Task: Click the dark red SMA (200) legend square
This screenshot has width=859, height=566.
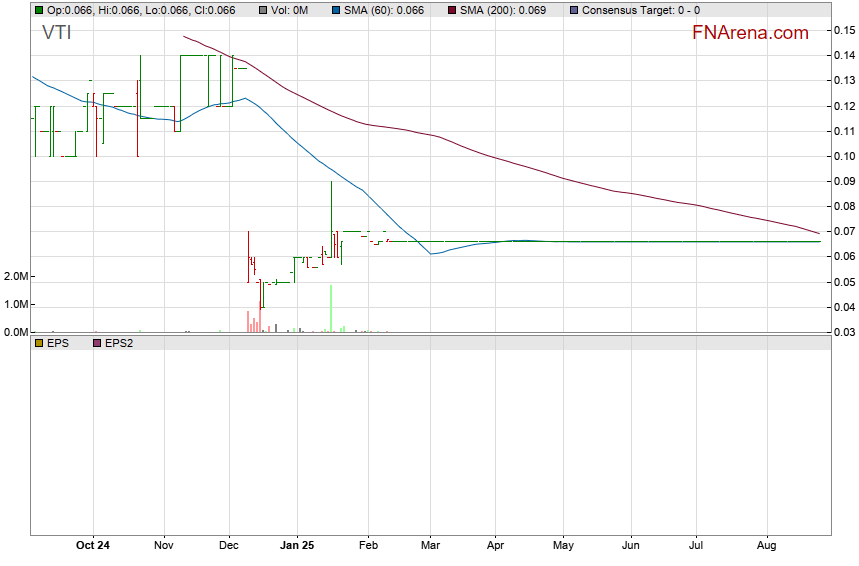Action: coord(451,10)
